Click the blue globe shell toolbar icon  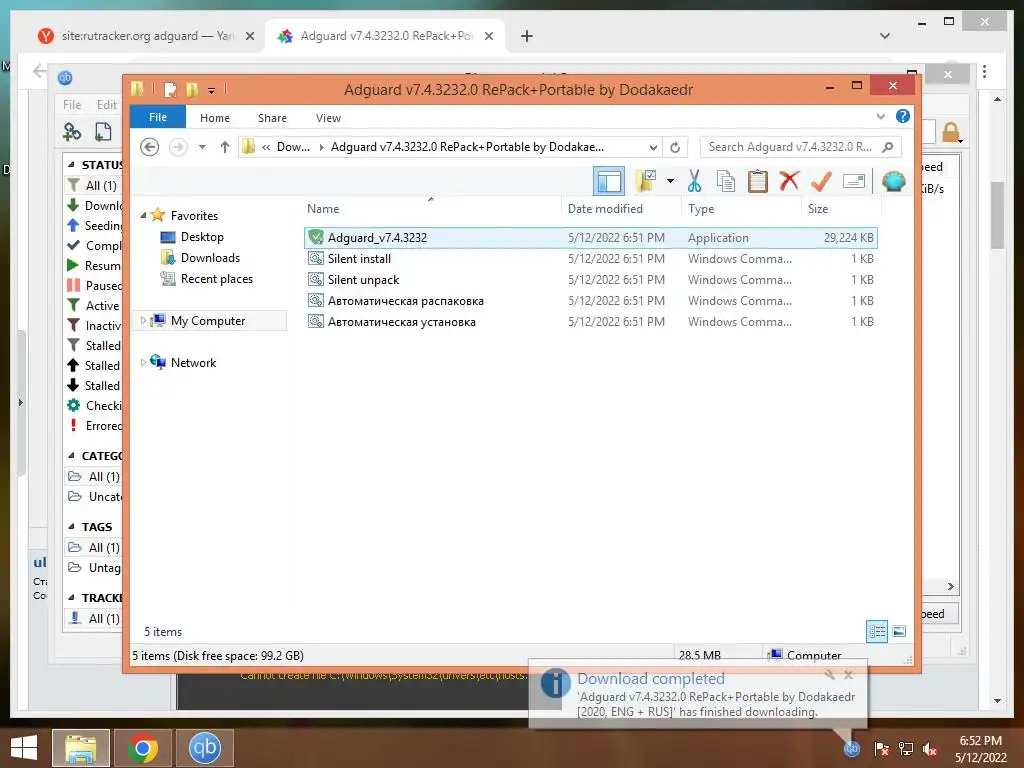point(893,181)
